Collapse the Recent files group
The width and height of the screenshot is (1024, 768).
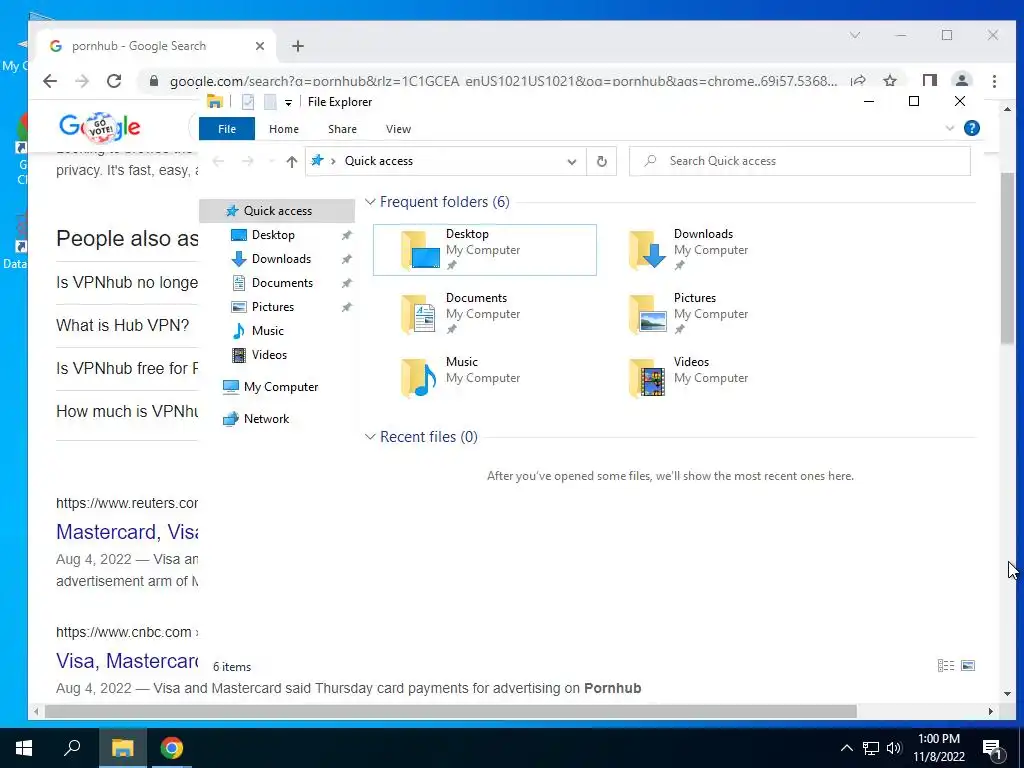370,437
